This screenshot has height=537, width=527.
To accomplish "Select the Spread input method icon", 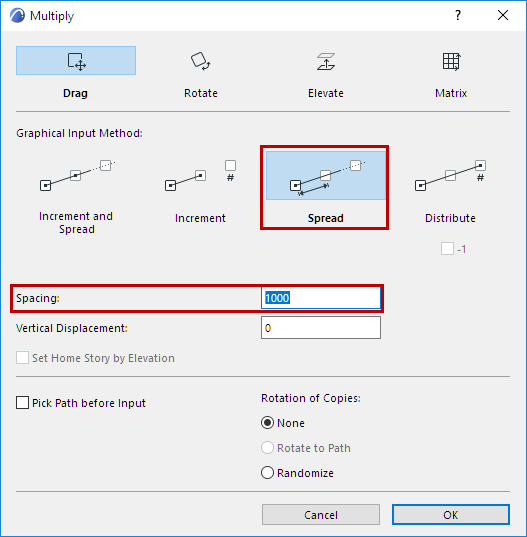I will click(x=326, y=175).
